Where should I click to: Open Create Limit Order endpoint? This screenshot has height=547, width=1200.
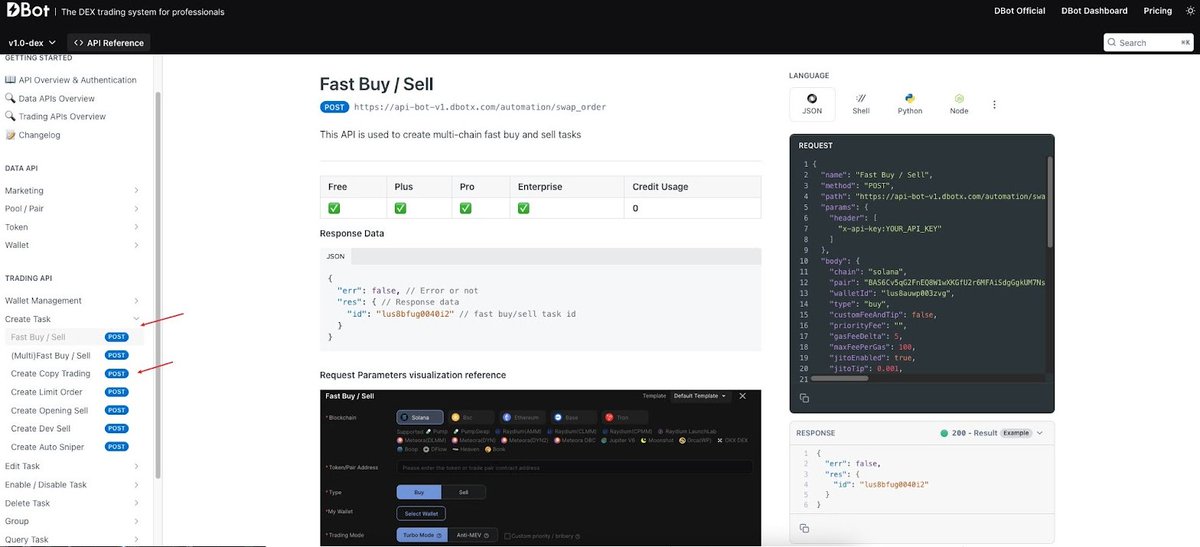click(x=70, y=392)
